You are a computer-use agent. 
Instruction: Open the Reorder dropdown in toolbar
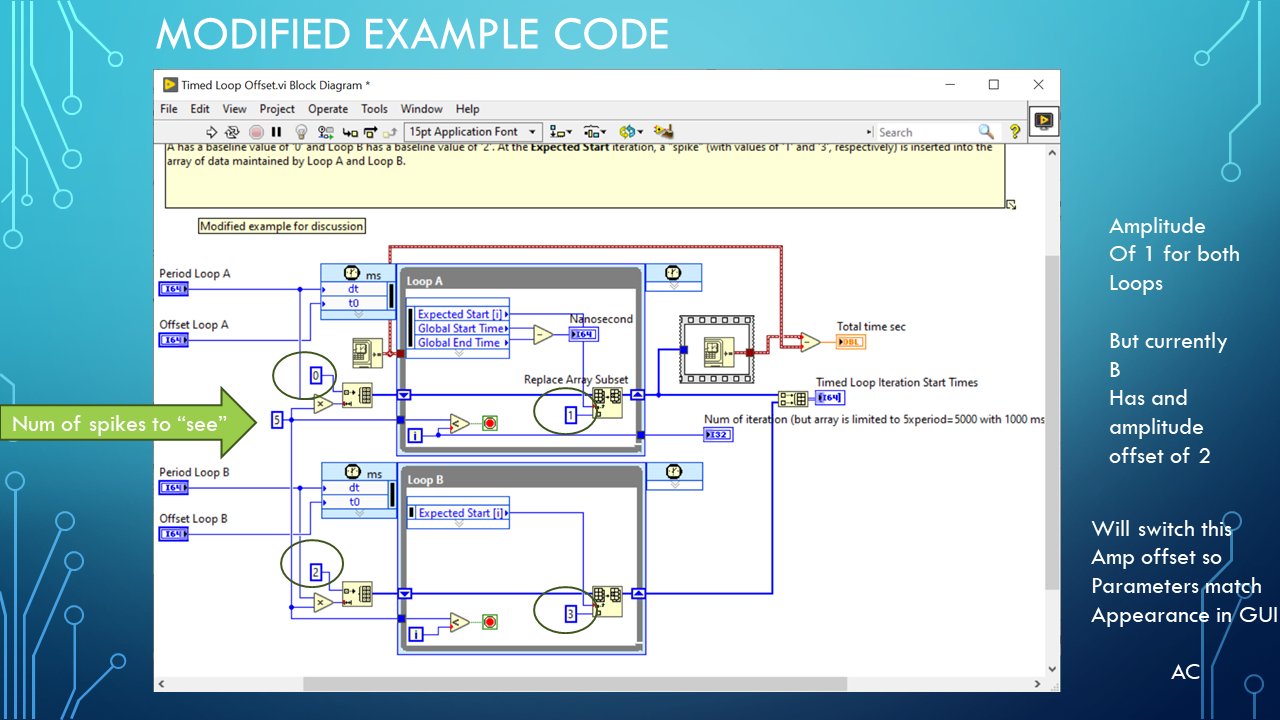click(x=630, y=132)
